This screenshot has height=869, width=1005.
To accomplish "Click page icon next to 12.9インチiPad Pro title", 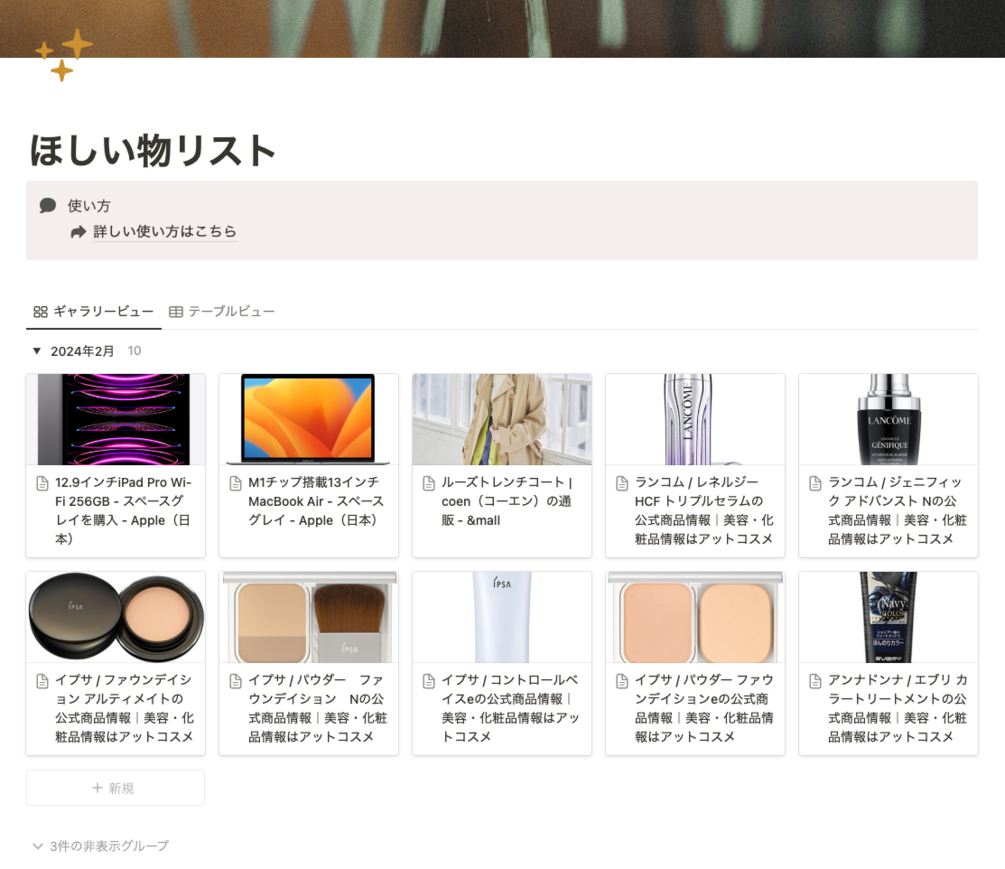I will 42,483.
